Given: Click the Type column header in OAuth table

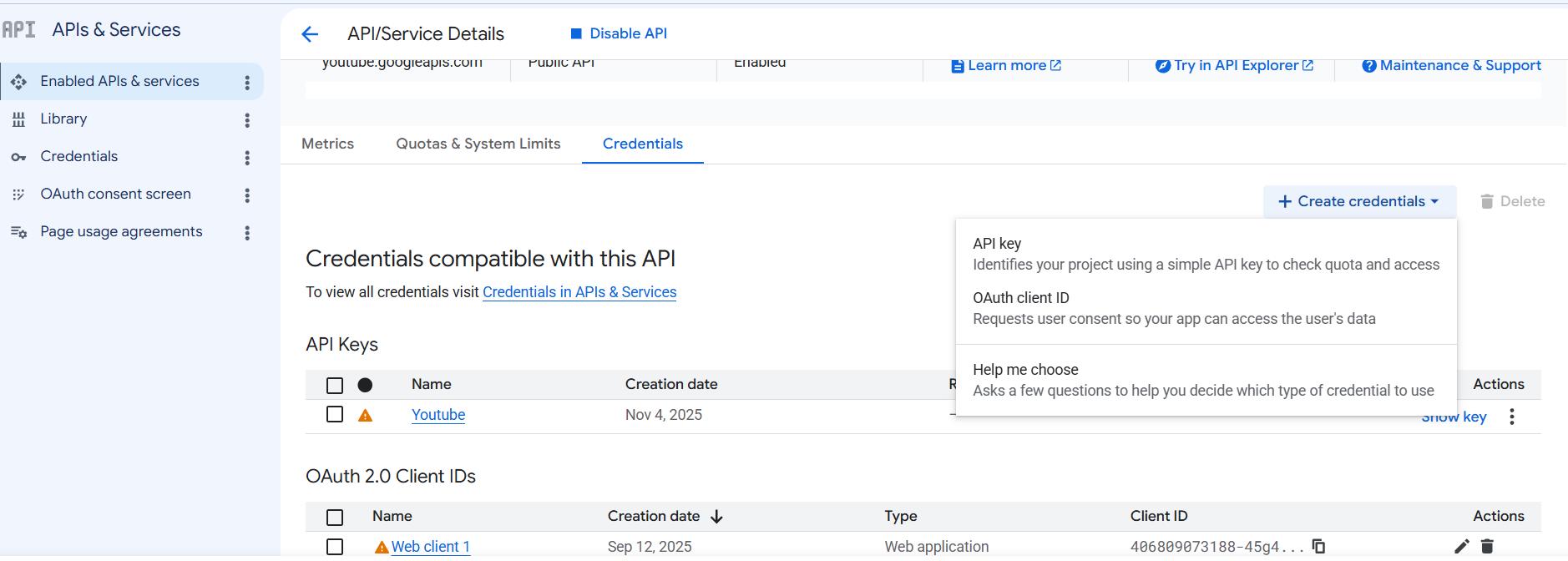Looking at the screenshot, I should (x=901, y=516).
